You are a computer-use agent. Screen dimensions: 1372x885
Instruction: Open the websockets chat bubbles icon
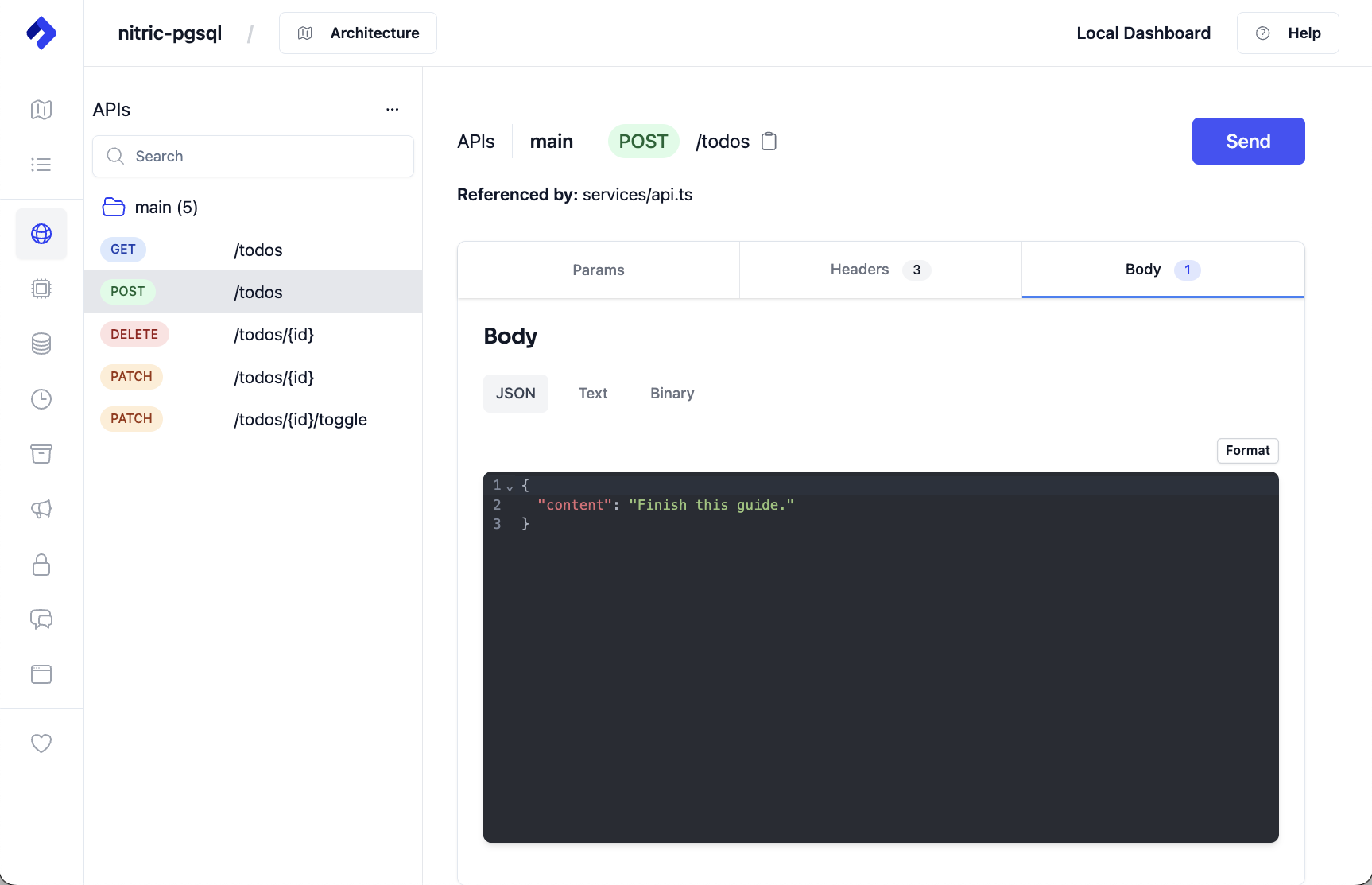(x=41, y=619)
